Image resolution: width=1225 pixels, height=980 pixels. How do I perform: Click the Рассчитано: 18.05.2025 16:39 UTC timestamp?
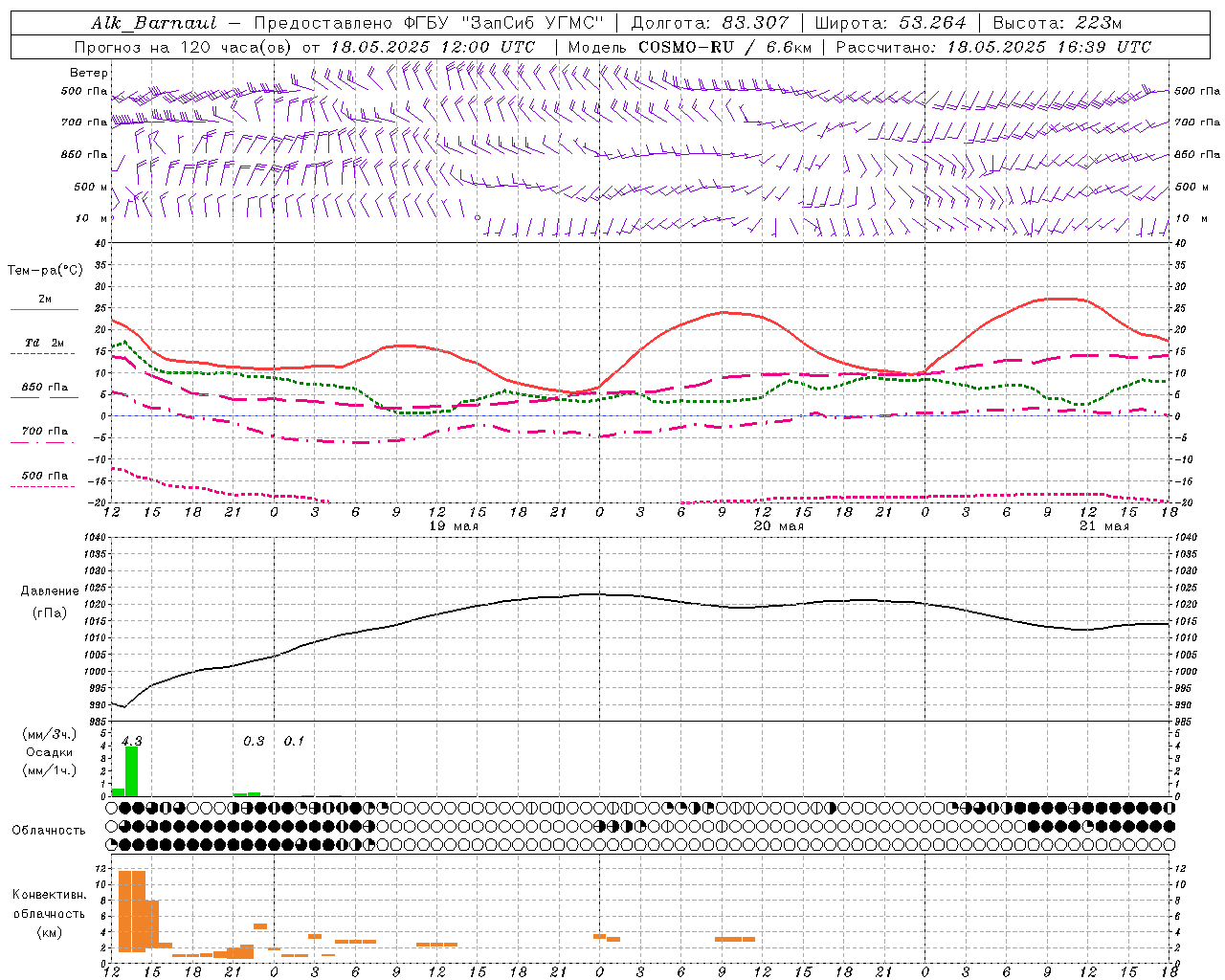[x=993, y=47]
